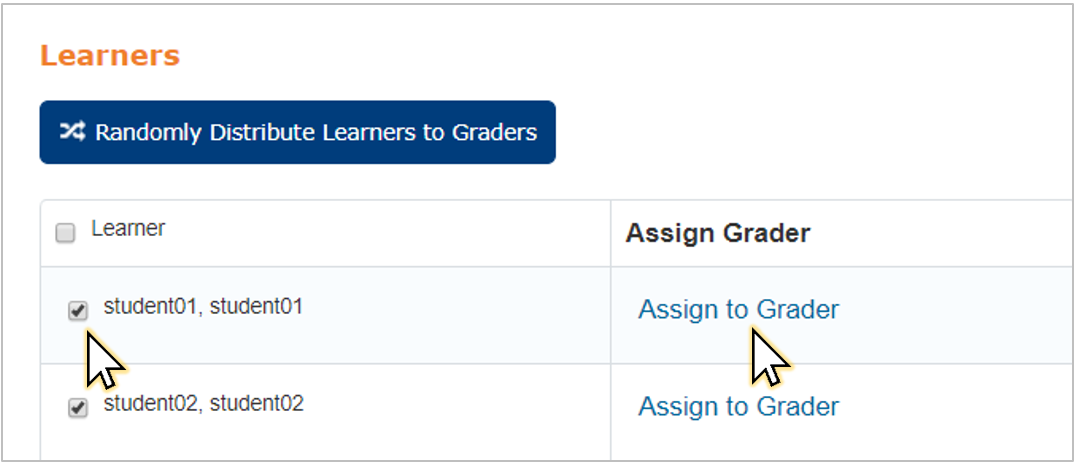Click the checkmark inside student01's box
This screenshot has width=1076, height=464.
pos(78,312)
